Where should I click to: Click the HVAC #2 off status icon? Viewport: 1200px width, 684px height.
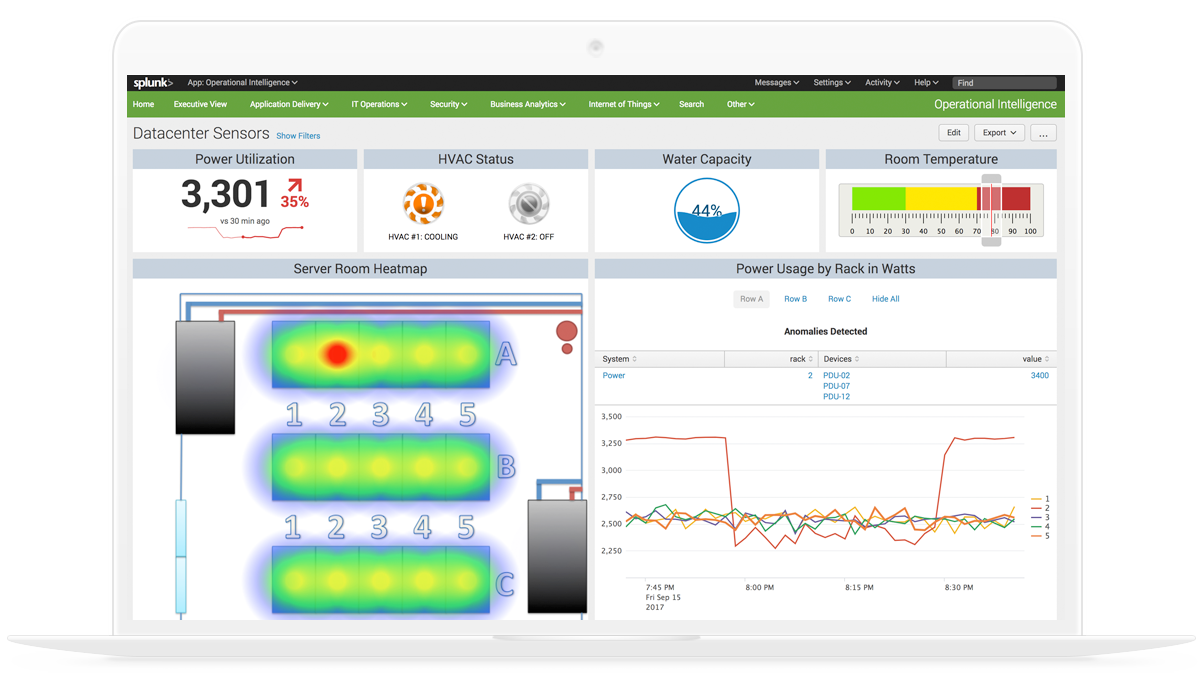click(529, 204)
